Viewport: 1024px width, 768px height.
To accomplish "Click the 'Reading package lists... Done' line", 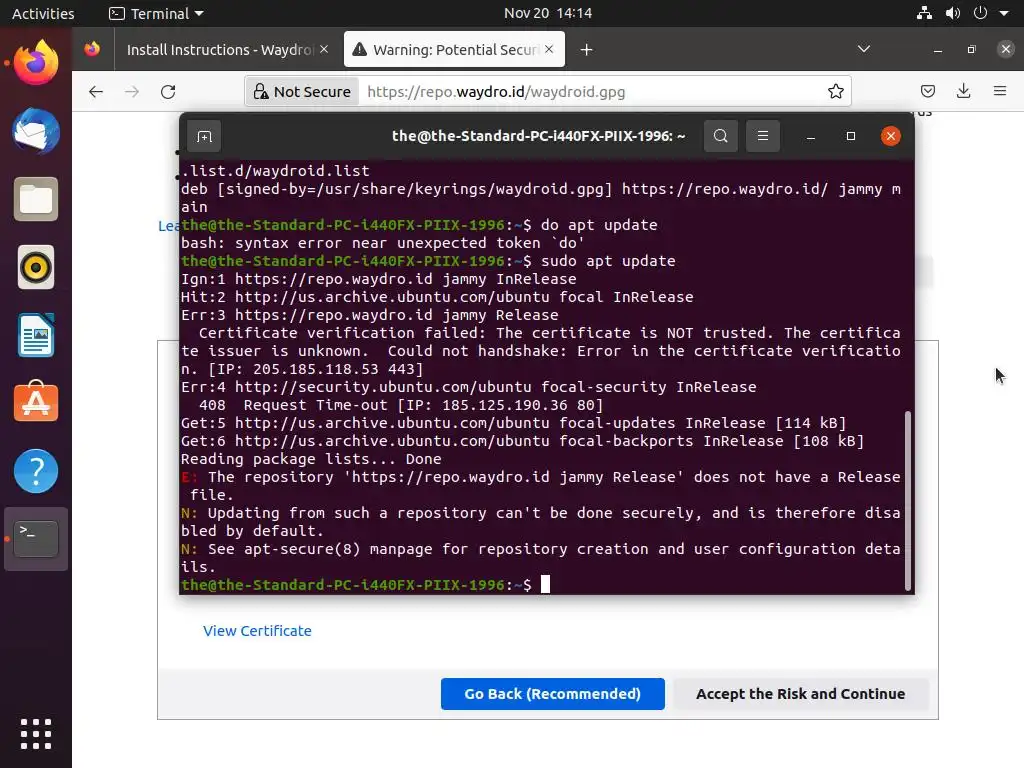I will 311,459.
